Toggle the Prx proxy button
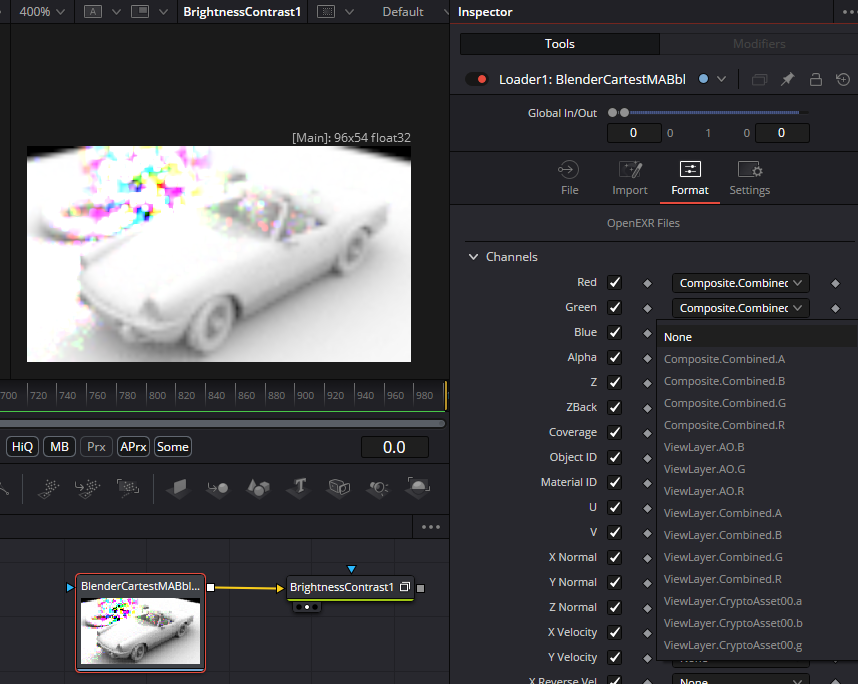Viewport: 858px width, 684px height. tap(96, 447)
